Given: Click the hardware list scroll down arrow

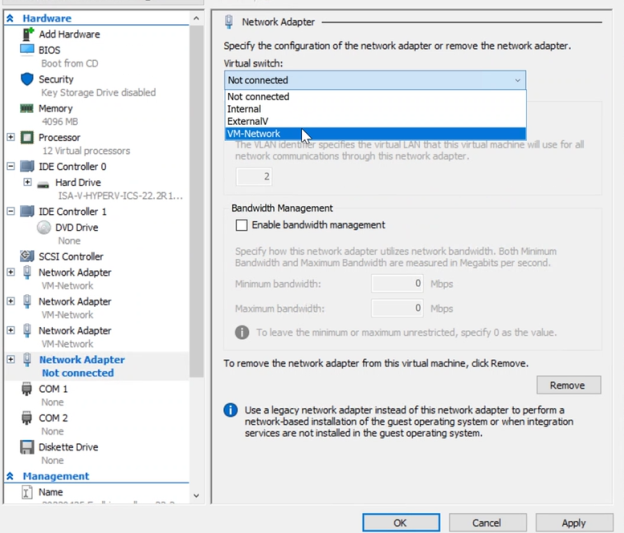Looking at the screenshot, I should [196, 496].
